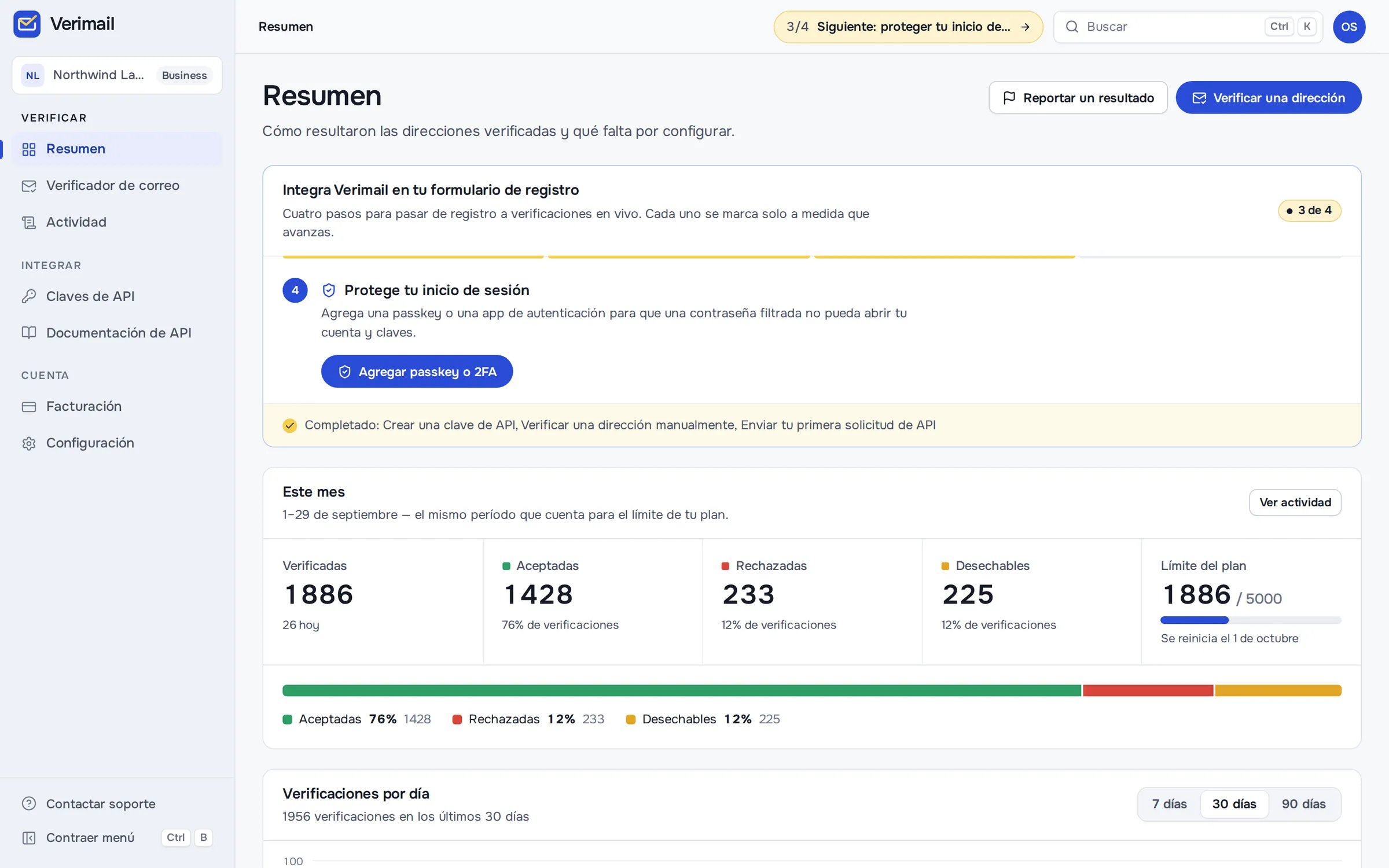Click the shield icon beside Protege tu inicio
Viewport: 1389px width, 868px height.
pyautogui.click(x=329, y=290)
